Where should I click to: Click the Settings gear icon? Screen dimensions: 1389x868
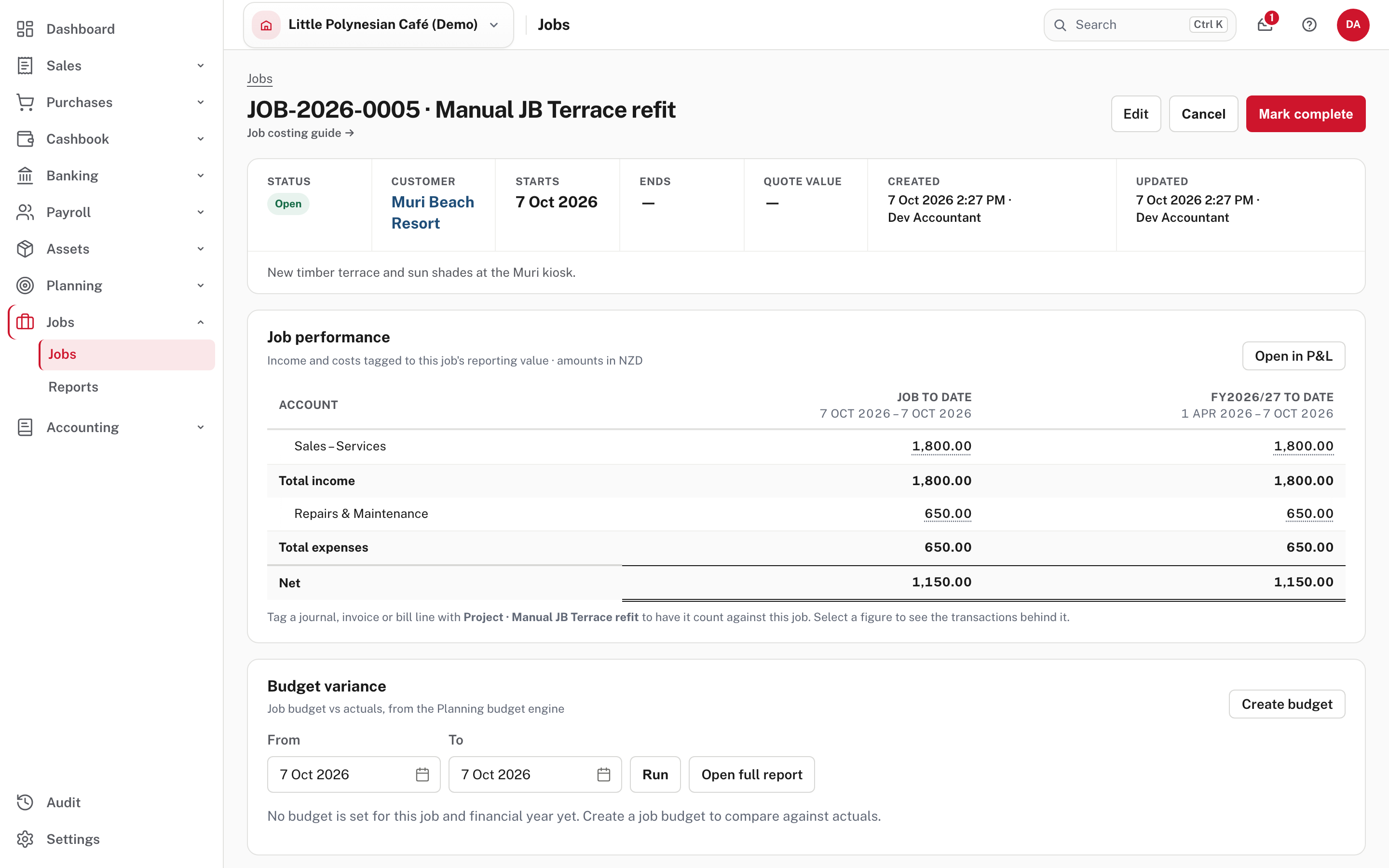(x=25, y=839)
